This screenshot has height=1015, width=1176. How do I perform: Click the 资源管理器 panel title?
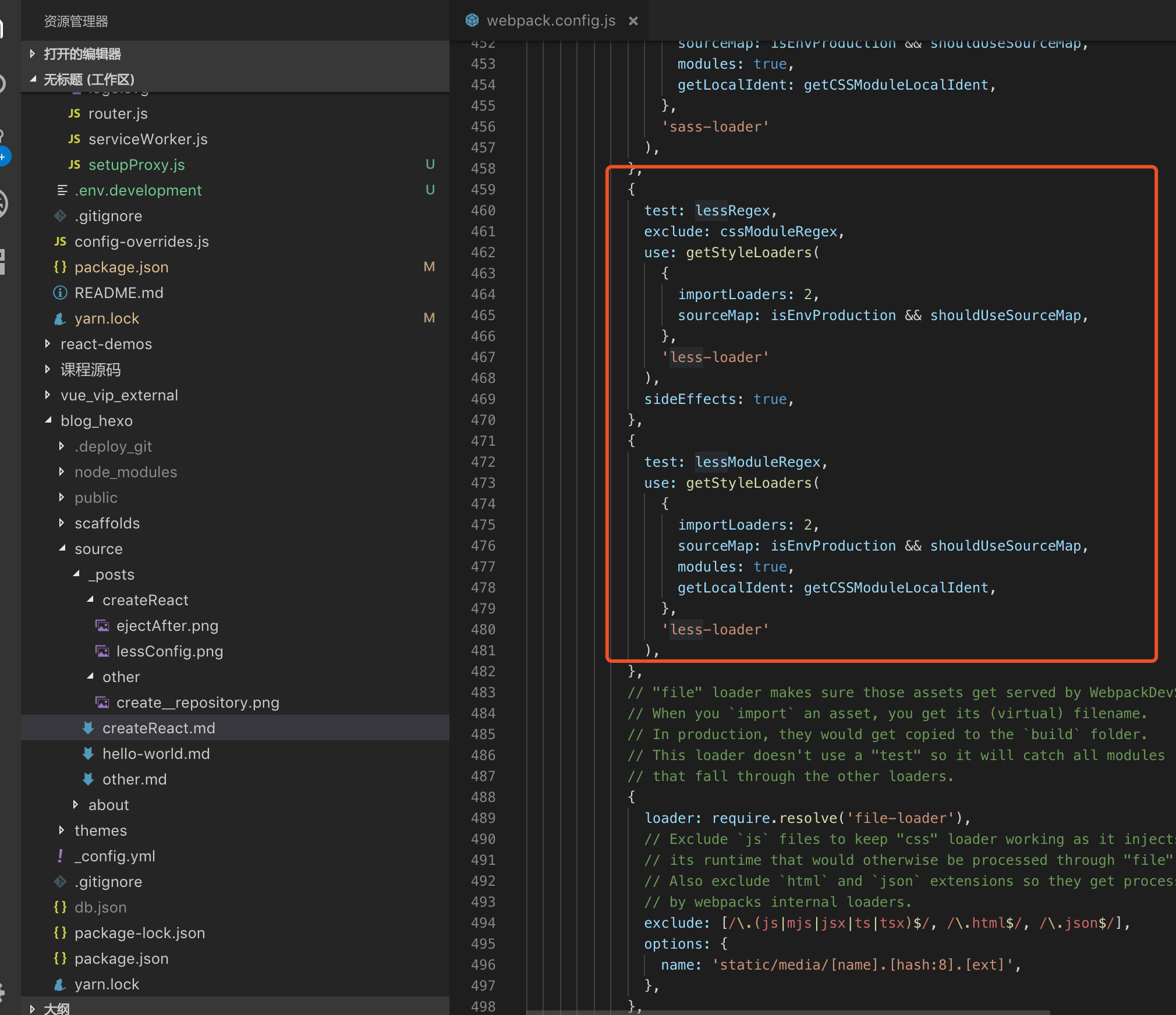tap(76, 22)
